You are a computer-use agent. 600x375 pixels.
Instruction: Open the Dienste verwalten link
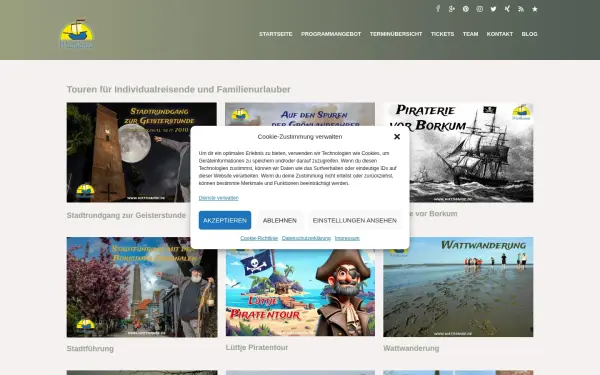pyautogui.click(x=218, y=198)
